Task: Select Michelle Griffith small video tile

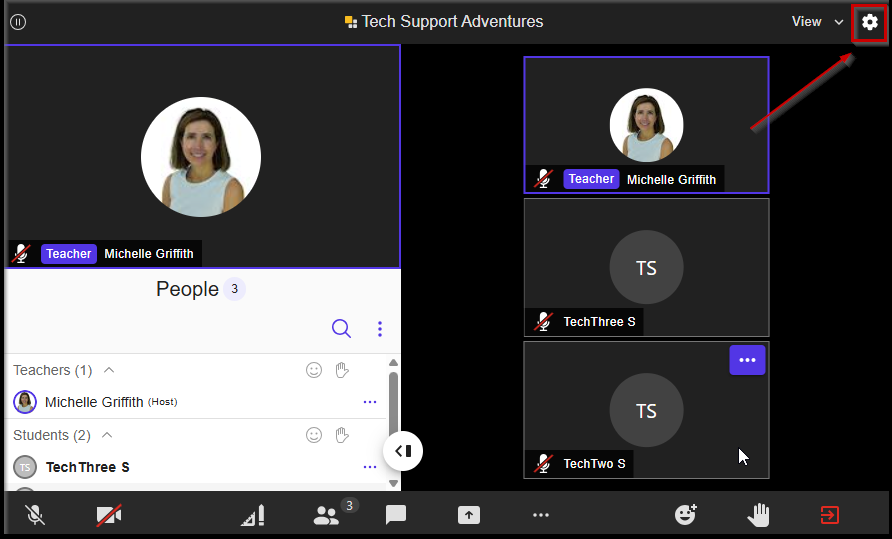Action: click(646, 125)
